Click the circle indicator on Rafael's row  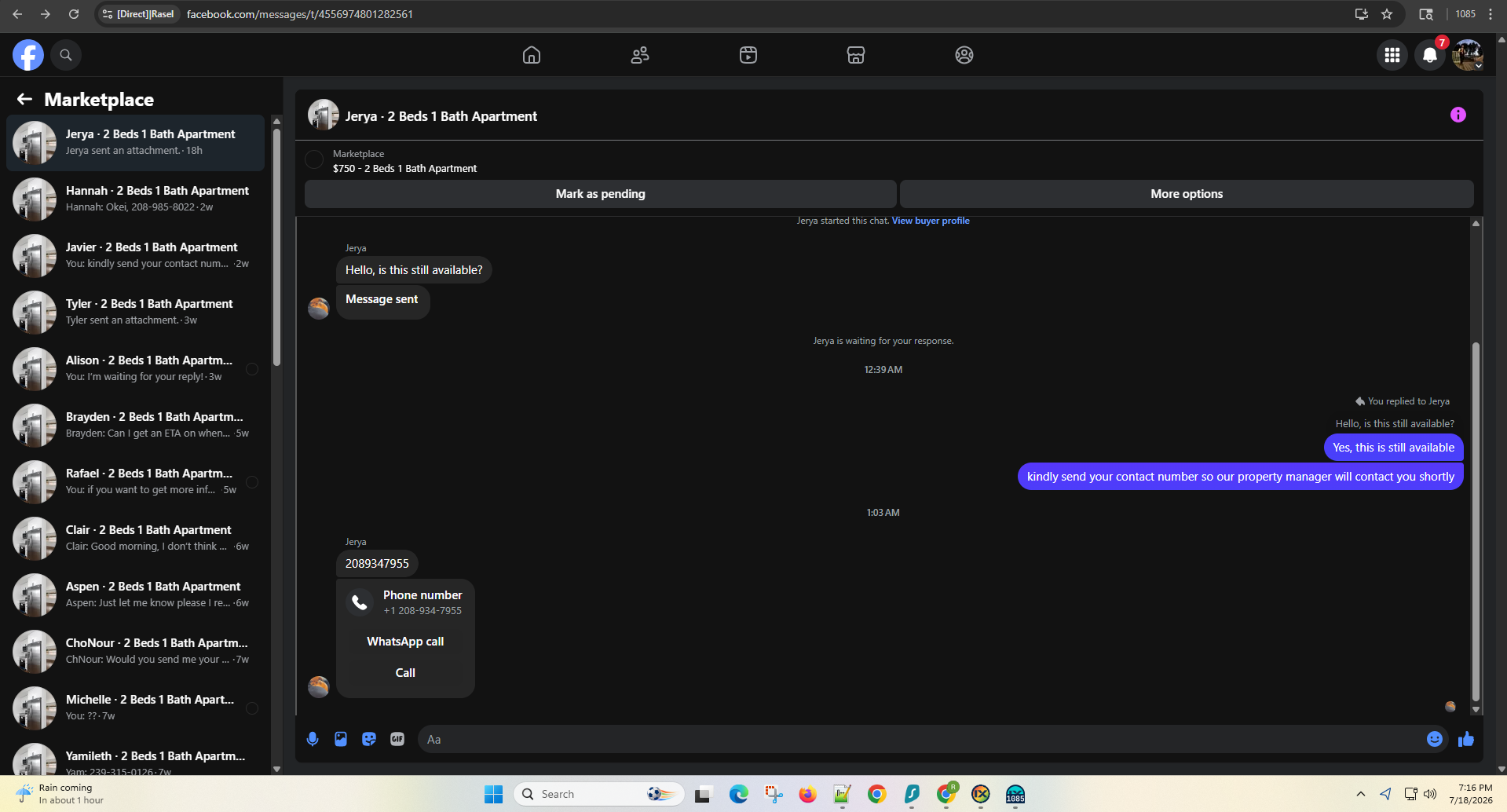252,482
